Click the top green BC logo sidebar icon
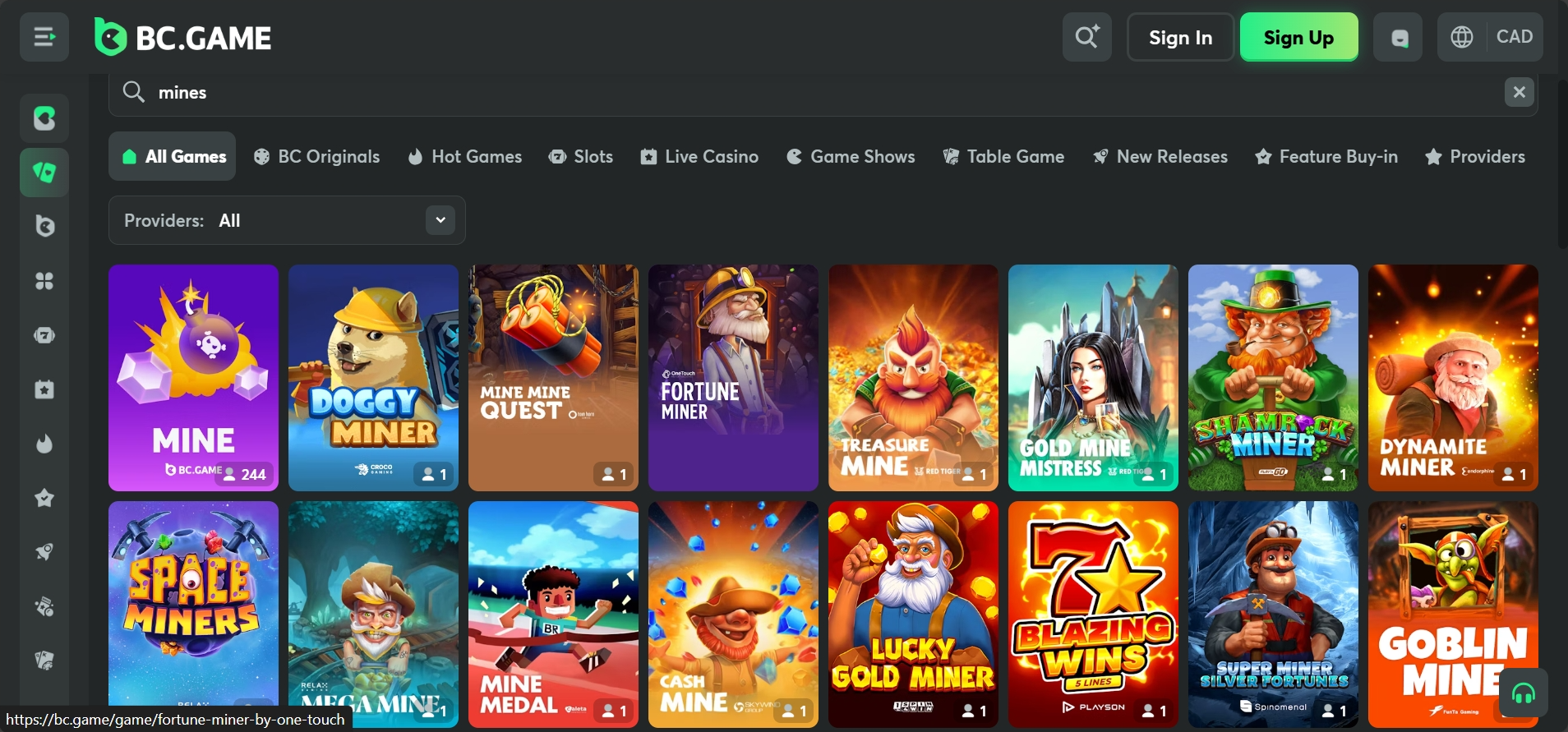 (x=44, y=118)
